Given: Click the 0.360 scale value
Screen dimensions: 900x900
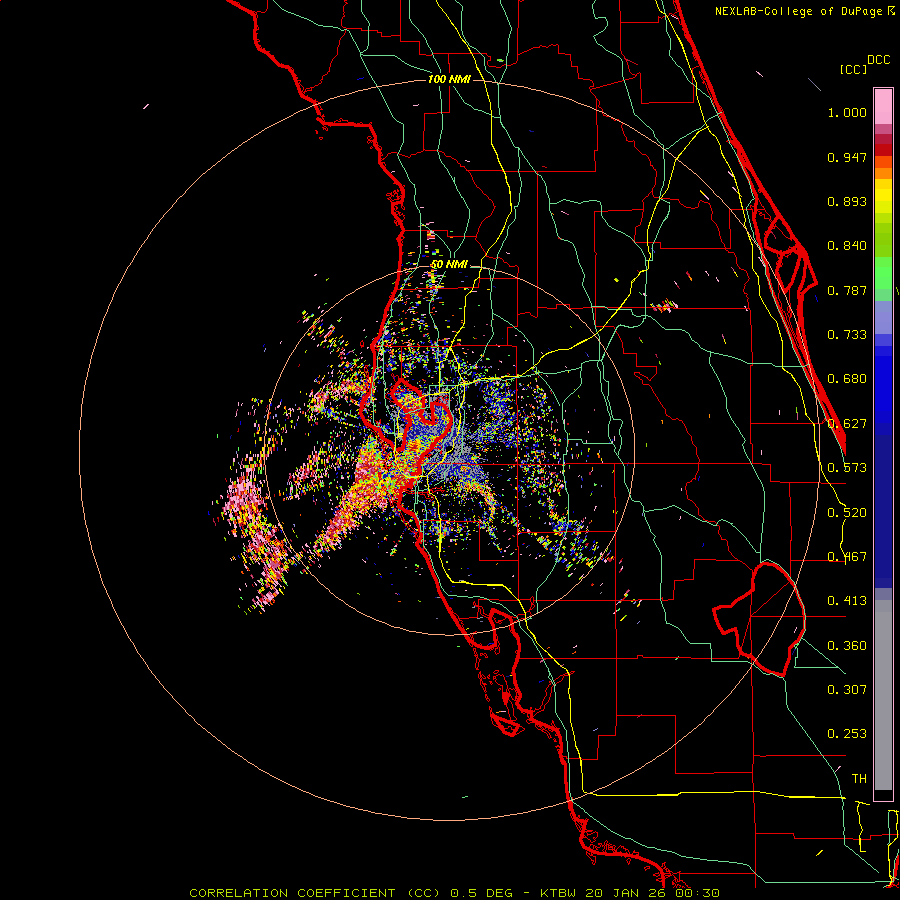Looking at the screenshot, I should 847,646.
